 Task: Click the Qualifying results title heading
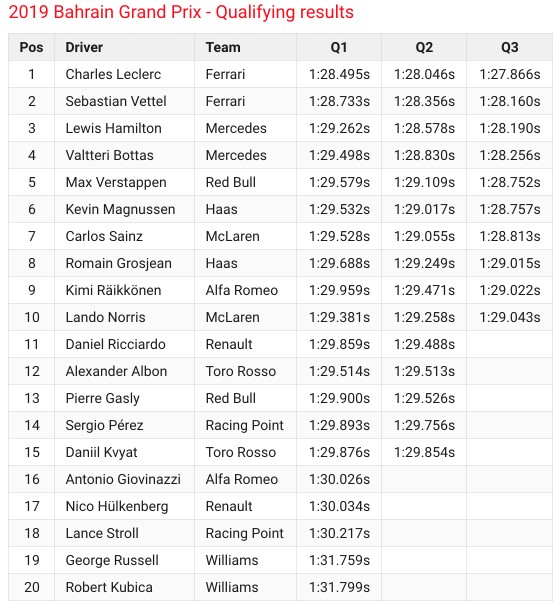pos(181,12)
